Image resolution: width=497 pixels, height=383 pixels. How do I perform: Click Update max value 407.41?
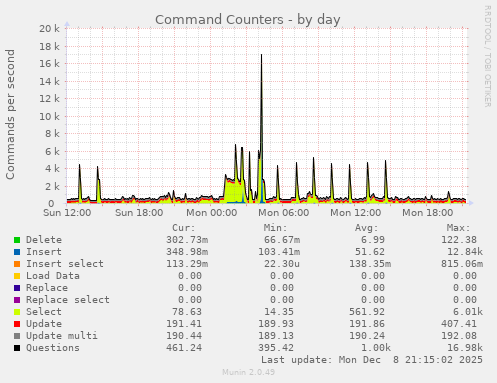[459, 324]
